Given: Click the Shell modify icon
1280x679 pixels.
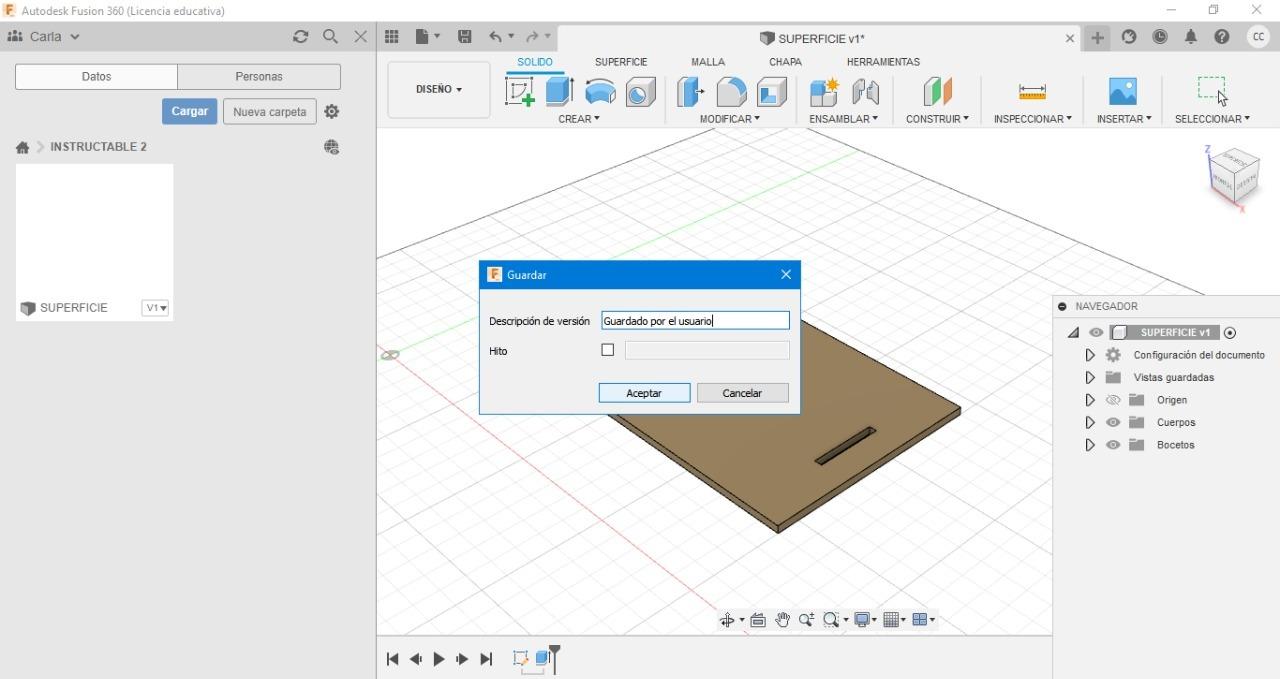Looking at the screenshot, I should tap(771, 92).
